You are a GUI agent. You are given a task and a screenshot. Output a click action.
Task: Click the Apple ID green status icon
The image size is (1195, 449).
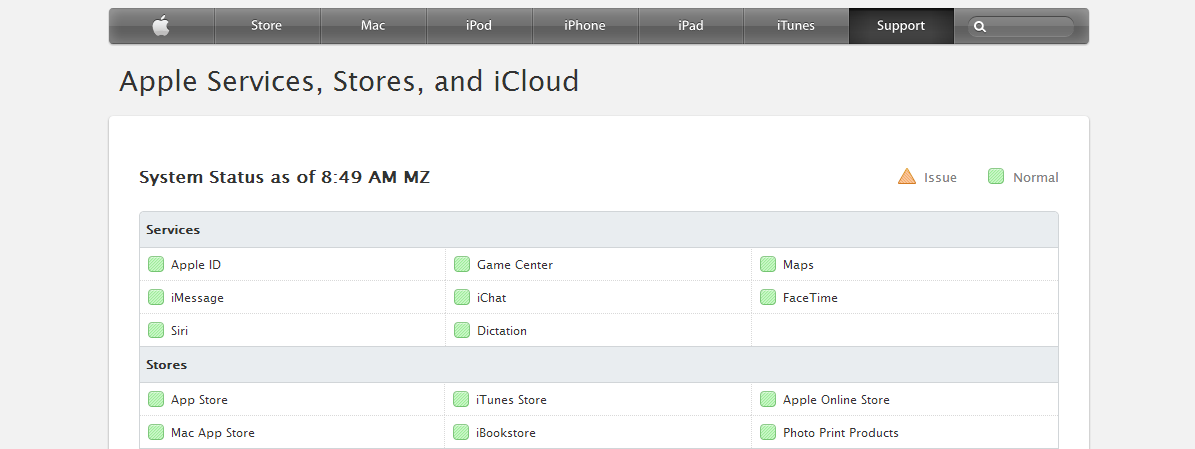(156, 265)
